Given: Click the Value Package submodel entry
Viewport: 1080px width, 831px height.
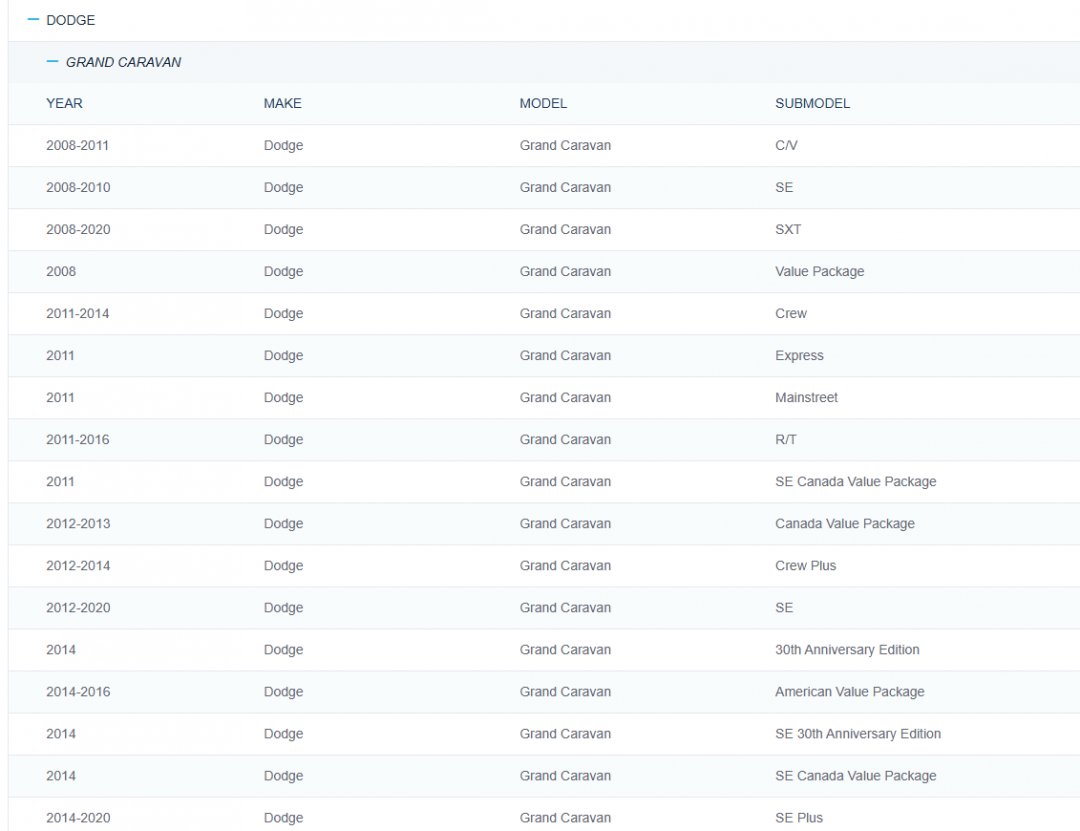Looking at the screenshot, I should tap(819, 271).
